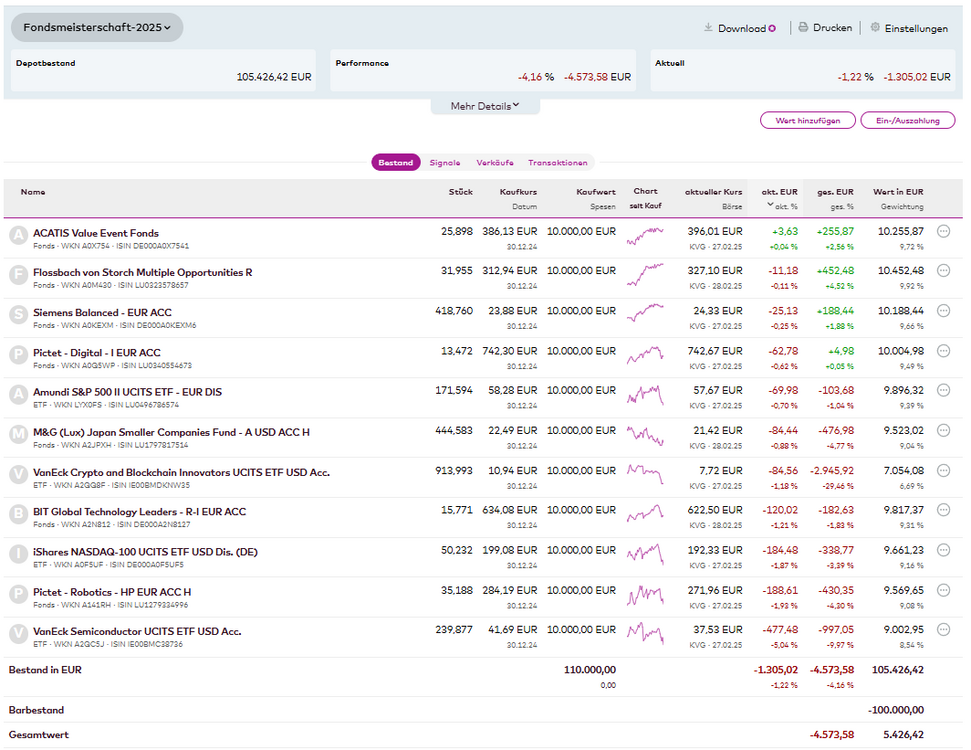Click the Download icon in top toolbar
Image resolution: width=971 pixels, height=750 pixels.
click(709, 28)
